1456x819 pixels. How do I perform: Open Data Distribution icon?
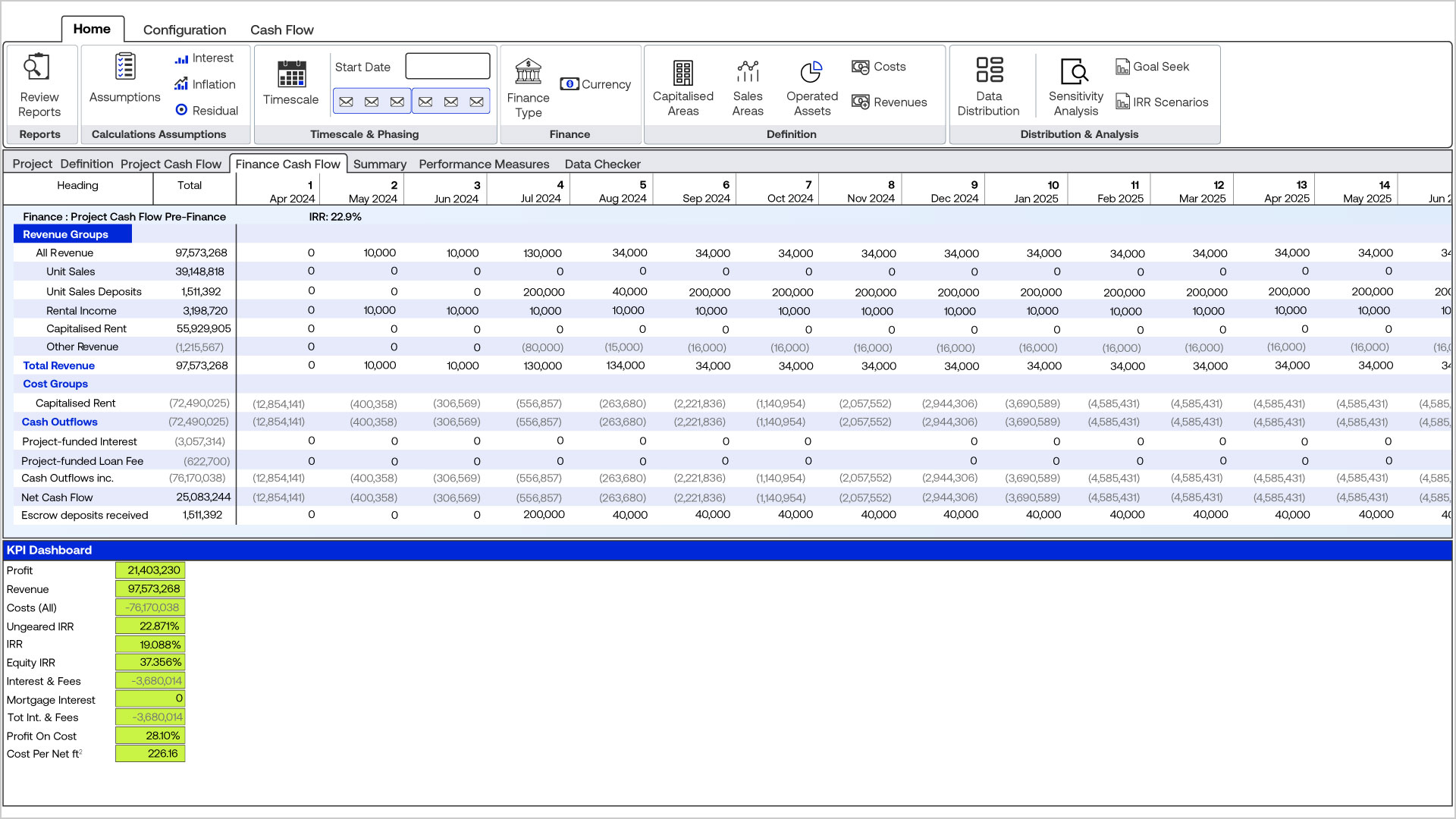[x=989, y=70]
